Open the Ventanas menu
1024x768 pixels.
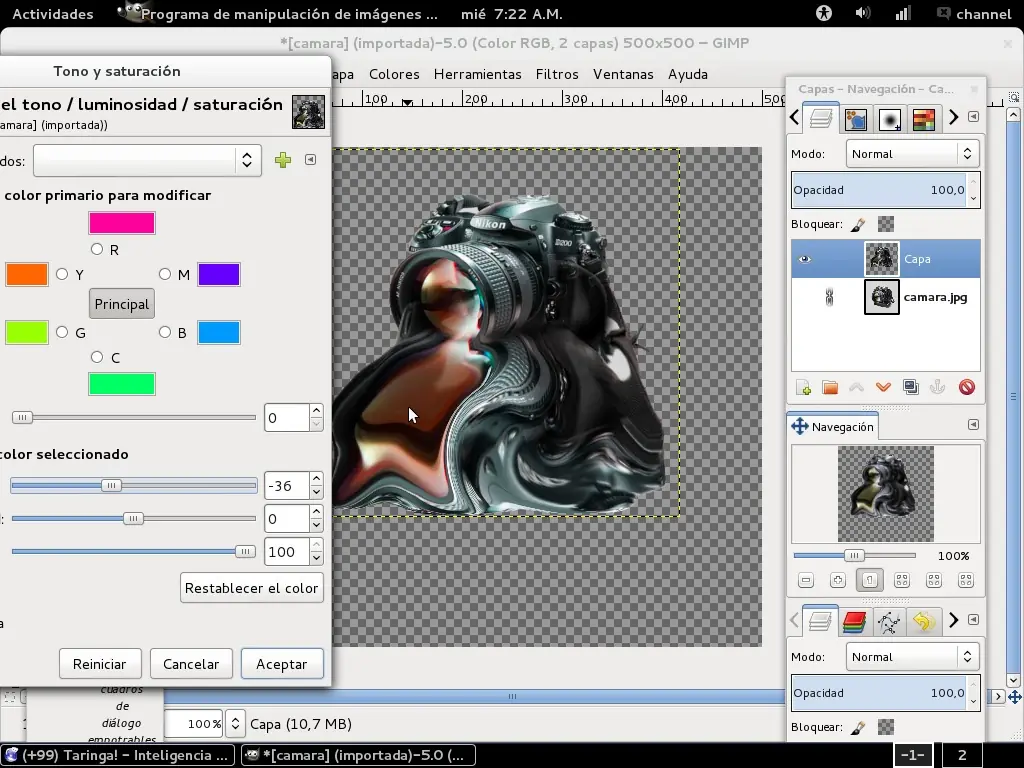623,74
